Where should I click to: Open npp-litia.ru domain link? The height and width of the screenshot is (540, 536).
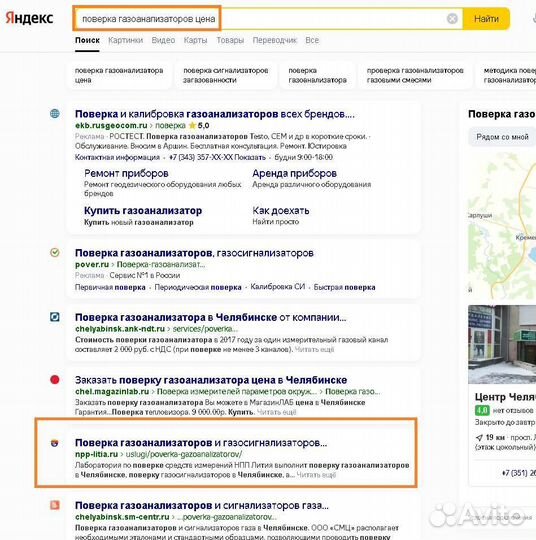tap(96, 454)
